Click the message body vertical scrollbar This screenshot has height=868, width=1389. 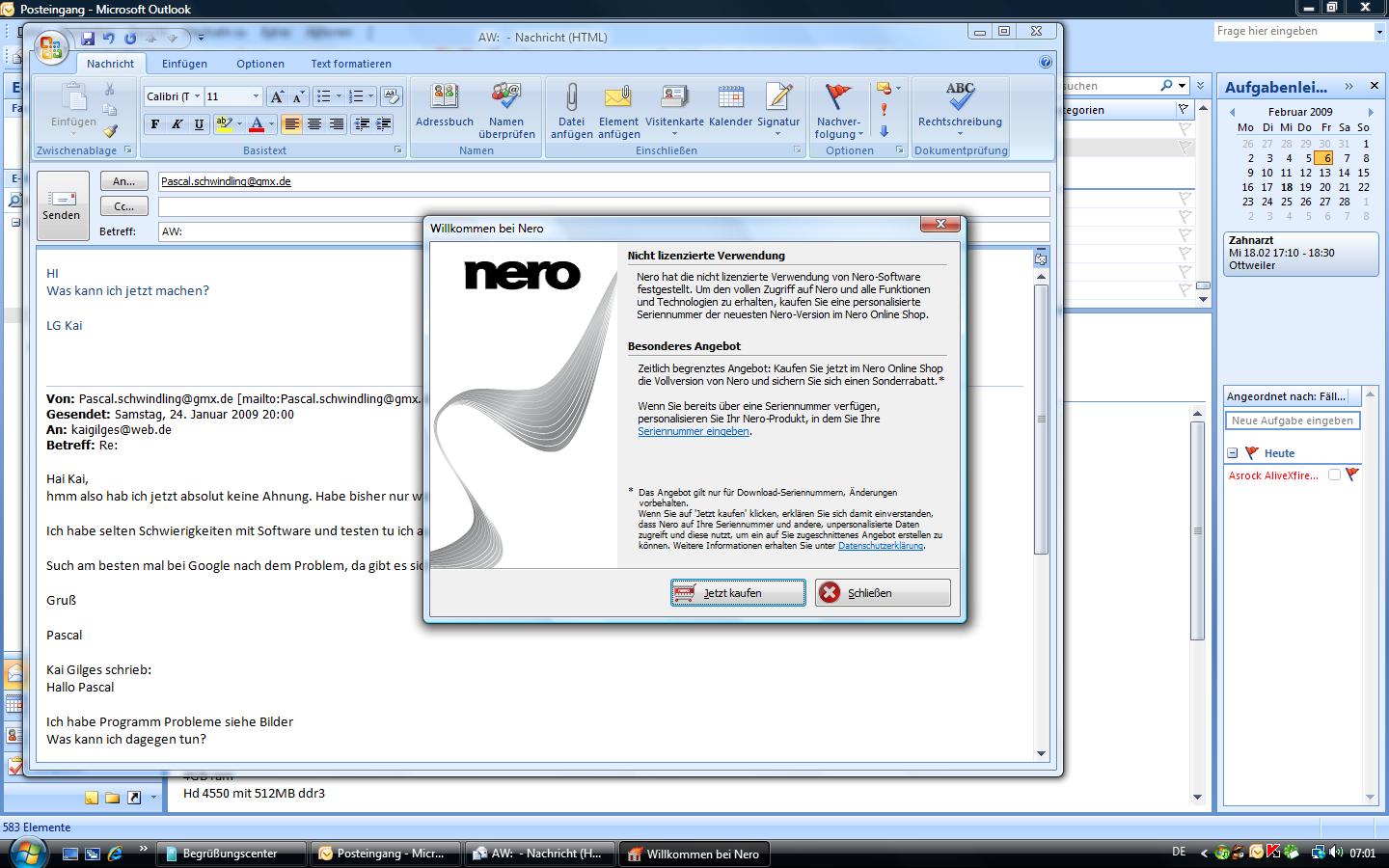[1041, 420]
